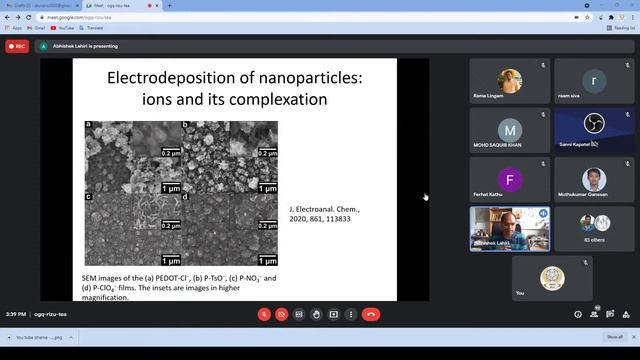This screenshot has height=360, width=640.
Task: Select the Ferhat Kathu participant tile
Action: point(509,180)
